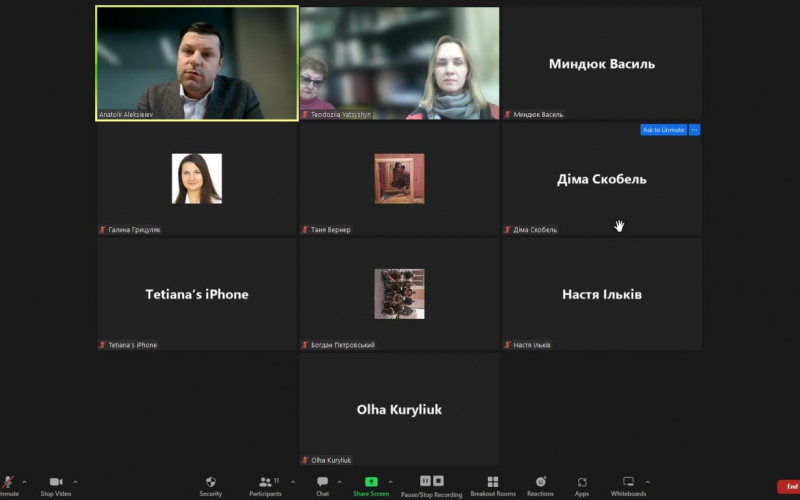The width and height of the screenshot is (800, 500).
Task: Expand the Participants options arrow
Action: [x=292, y=481]
